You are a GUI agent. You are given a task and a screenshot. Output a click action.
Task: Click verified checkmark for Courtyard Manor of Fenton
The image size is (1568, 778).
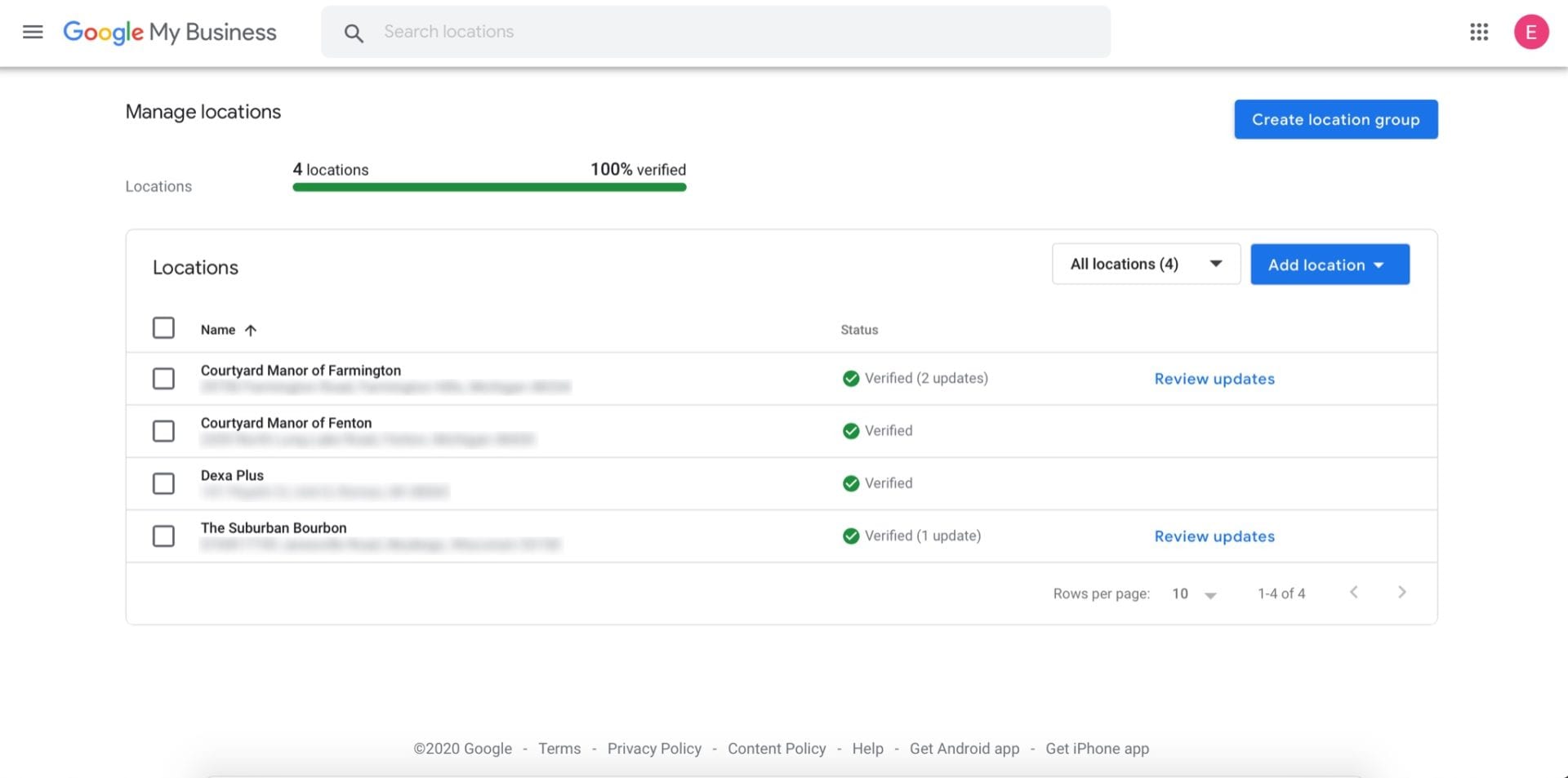851,430
